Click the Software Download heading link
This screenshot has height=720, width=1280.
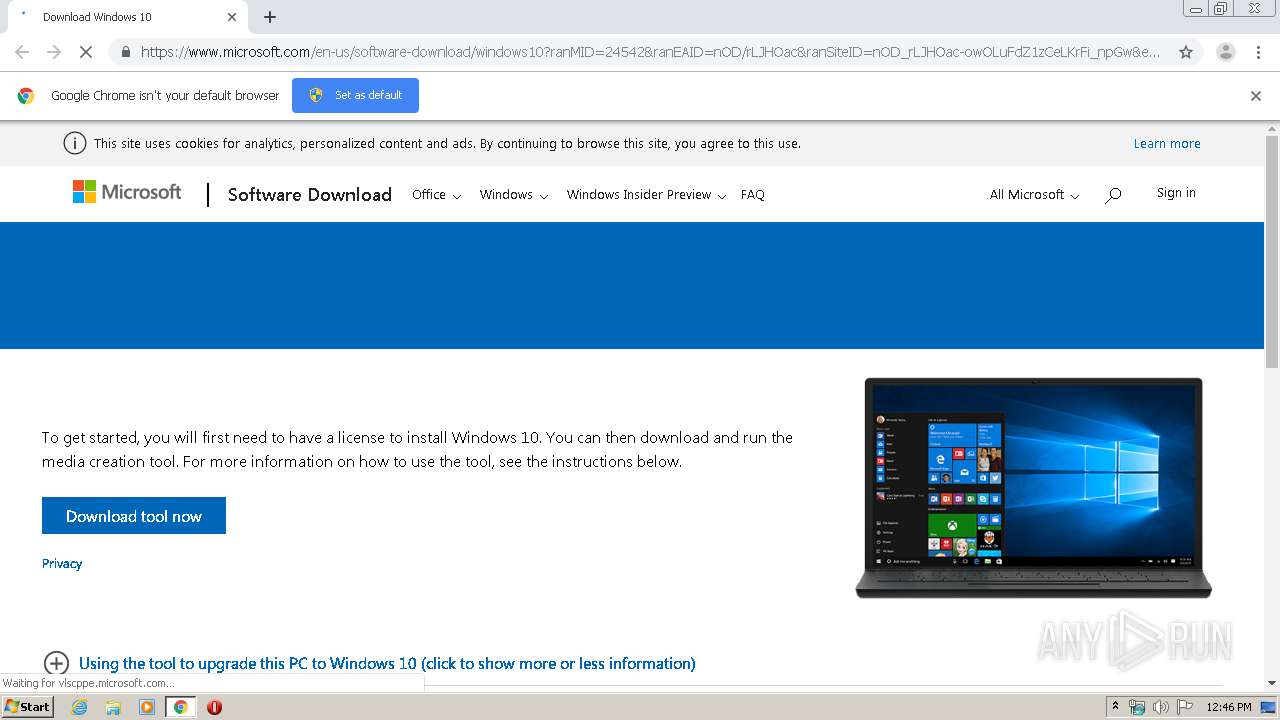309,195
